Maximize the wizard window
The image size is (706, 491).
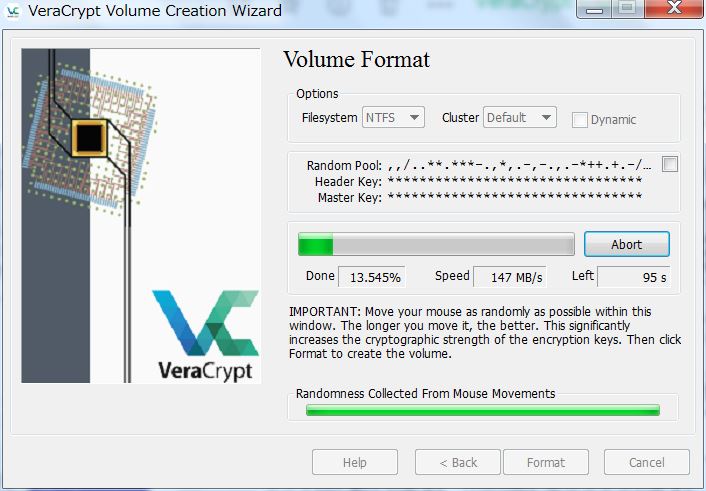[627, 9]
